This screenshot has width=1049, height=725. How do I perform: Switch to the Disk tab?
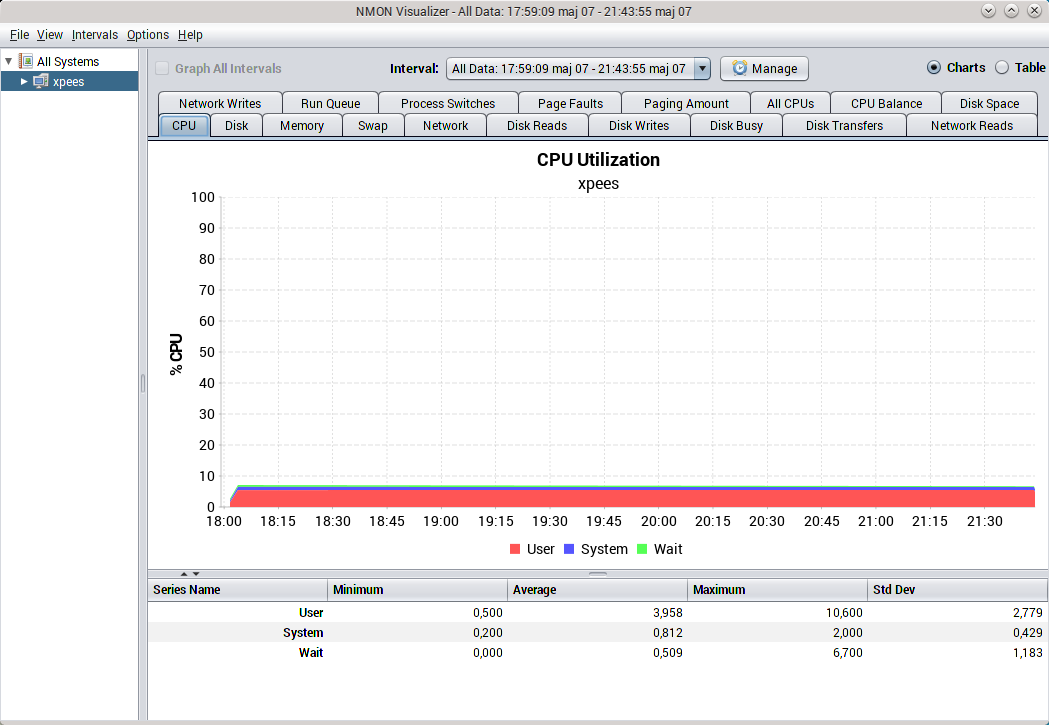point(236,125)
